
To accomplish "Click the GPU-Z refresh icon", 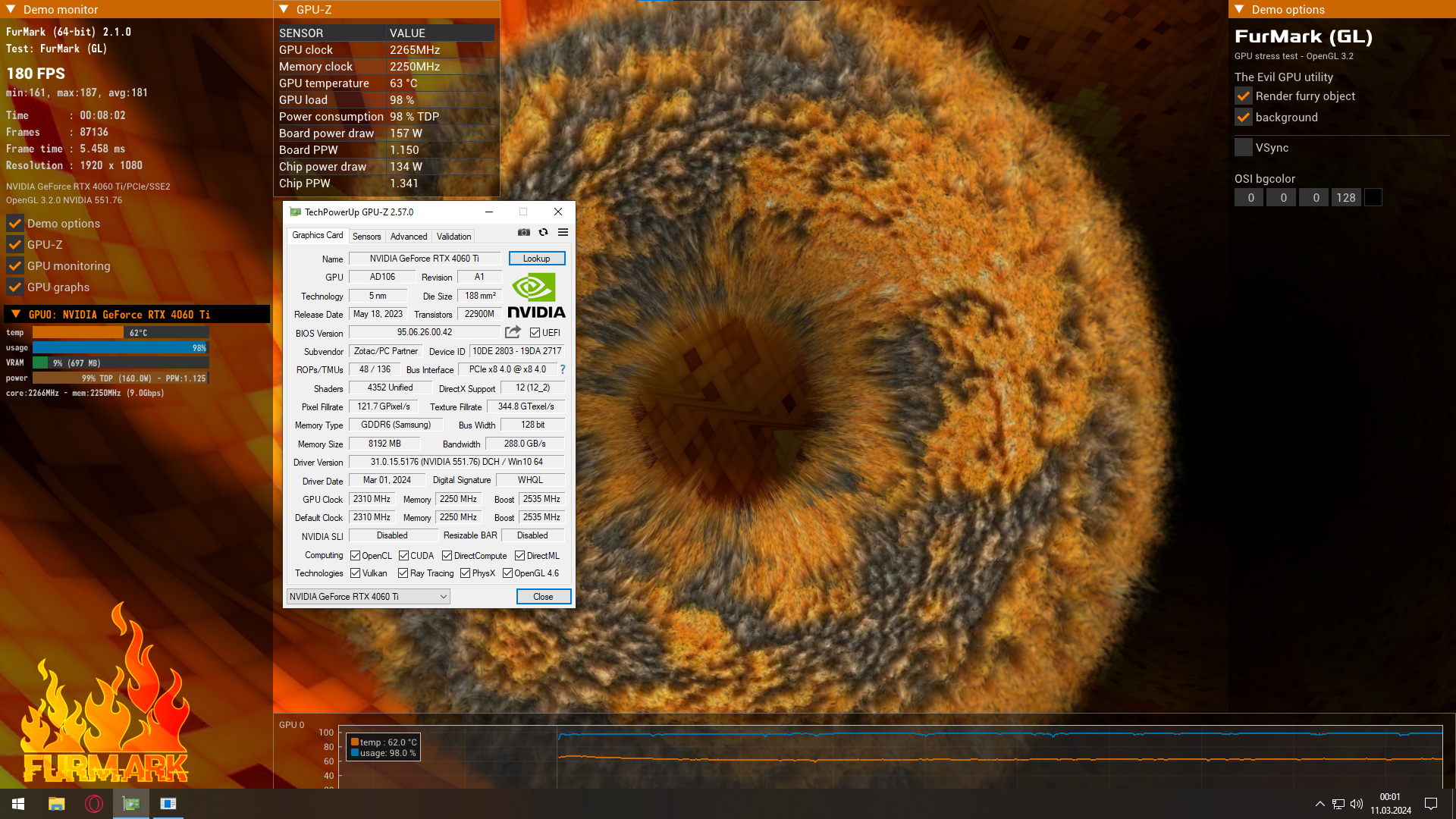I will click(x=543, y=233).
